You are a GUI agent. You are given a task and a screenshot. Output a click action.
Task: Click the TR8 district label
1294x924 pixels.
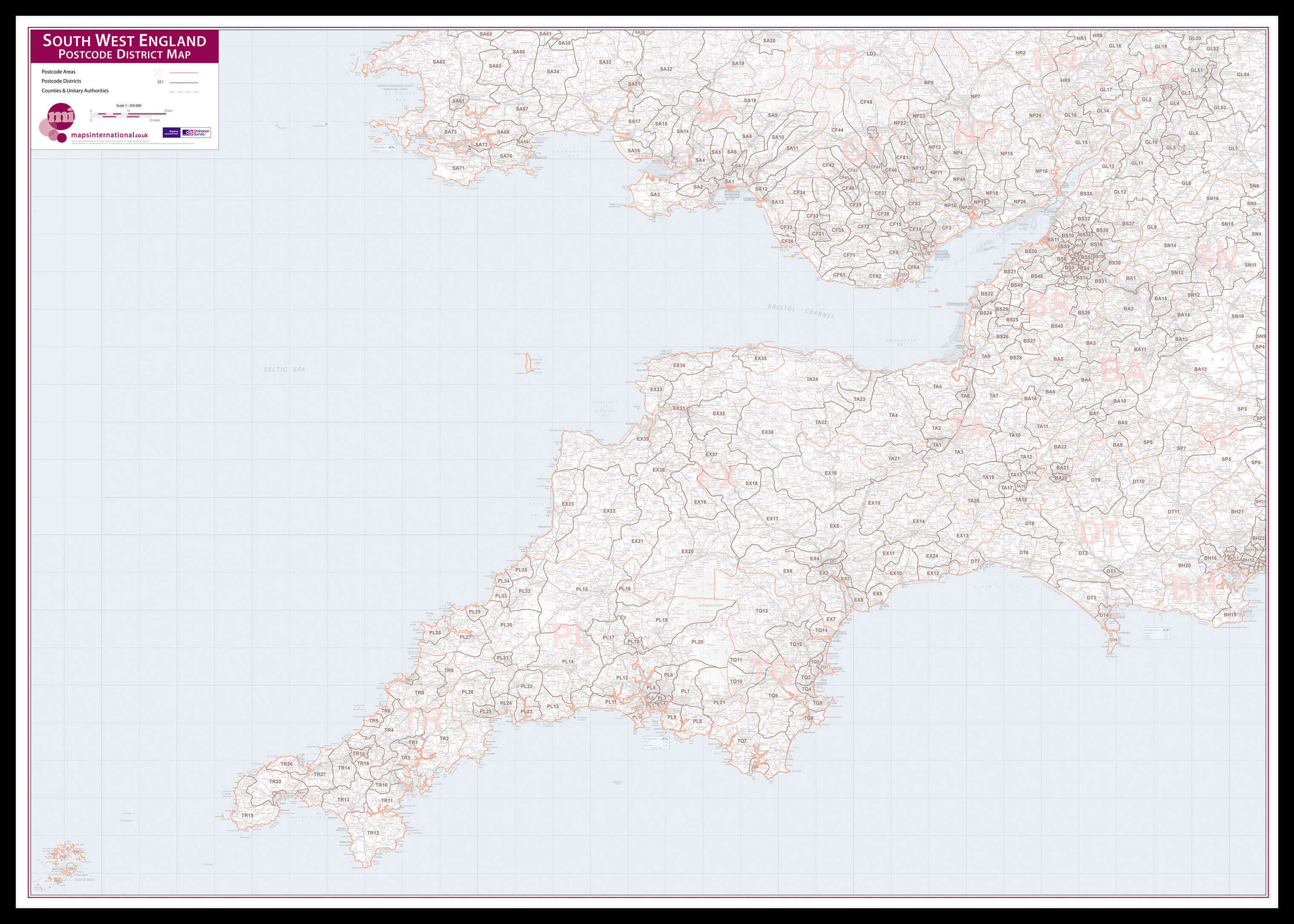(x=419, y=692)
